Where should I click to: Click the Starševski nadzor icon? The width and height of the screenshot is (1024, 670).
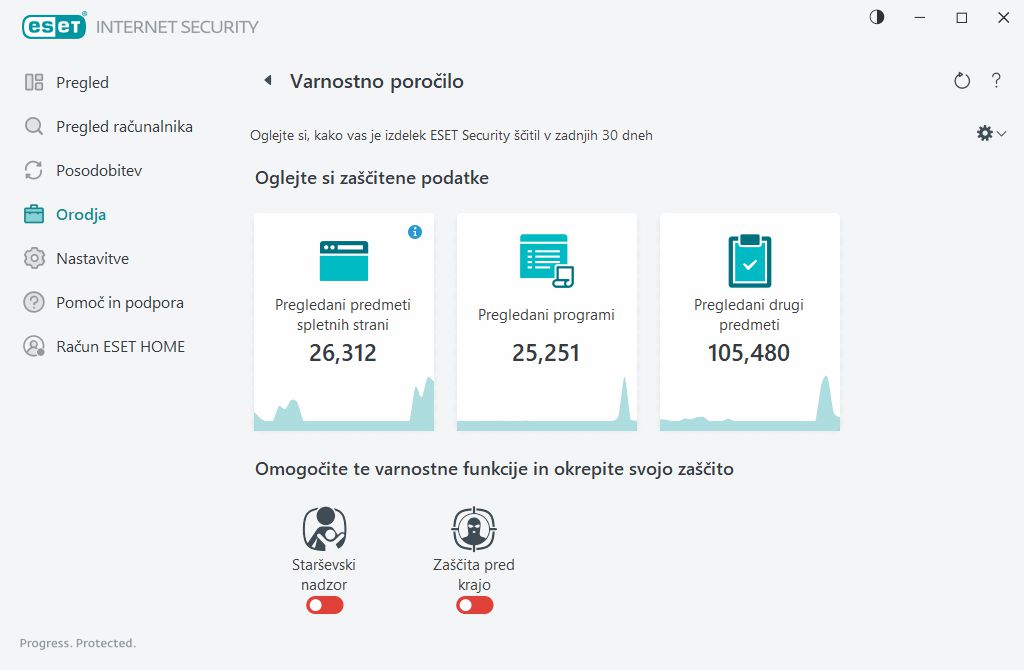coord(324,529)
